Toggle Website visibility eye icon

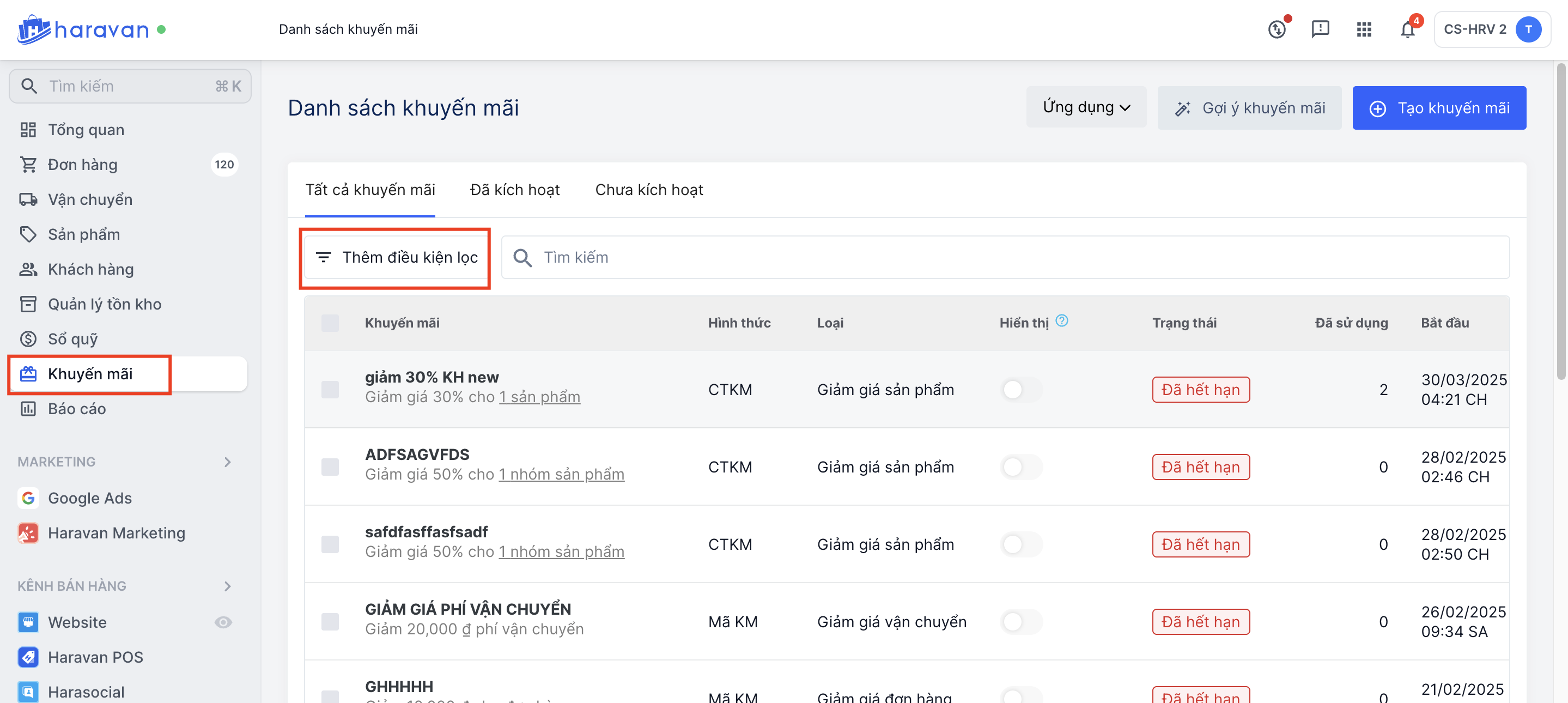click(223, 622)
